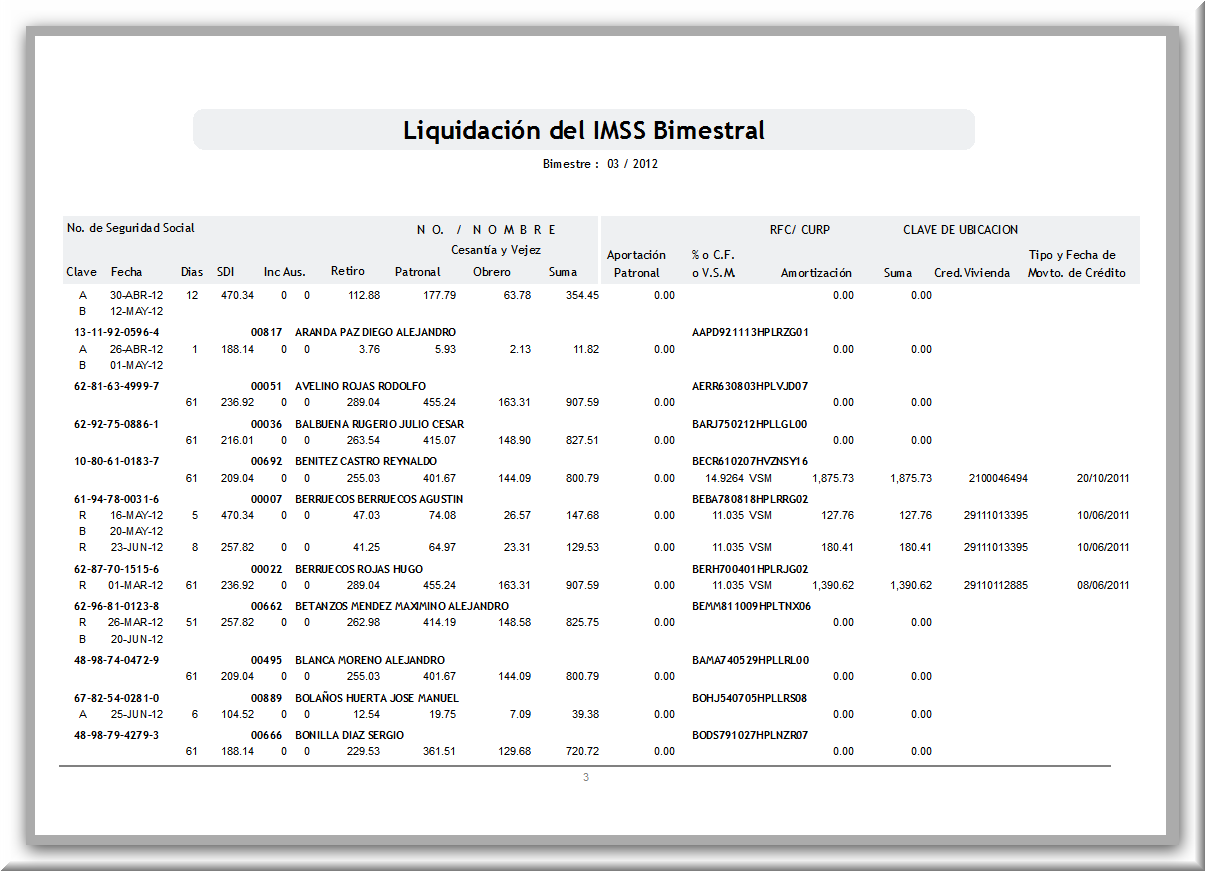Click the title "Liquidación del IMSS Bimestral"
The image size is (1205, 871).
point(584,130)
